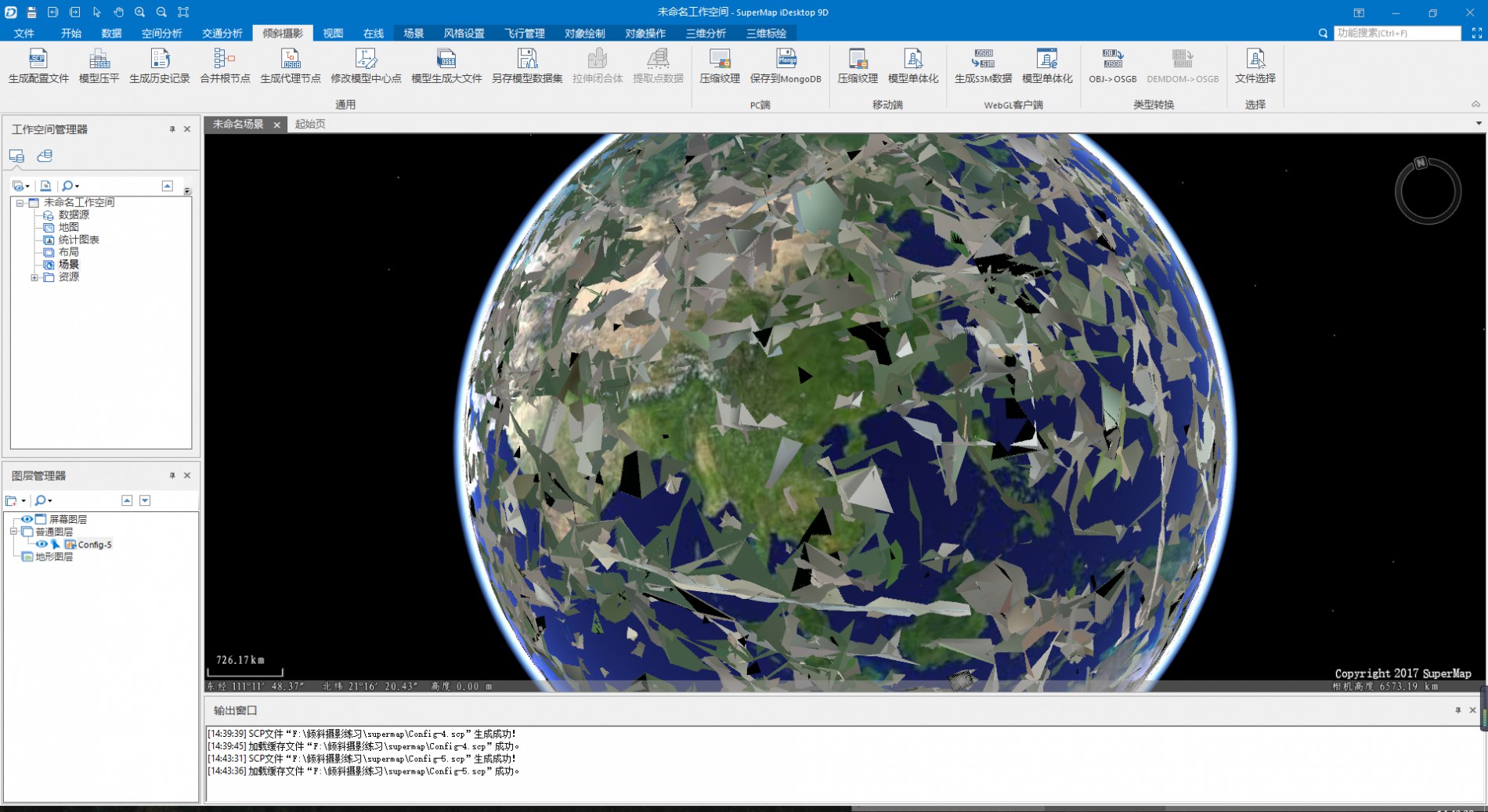Switch to the 起始页 document tab
The image size is (1488, 812).
(310, 124)
